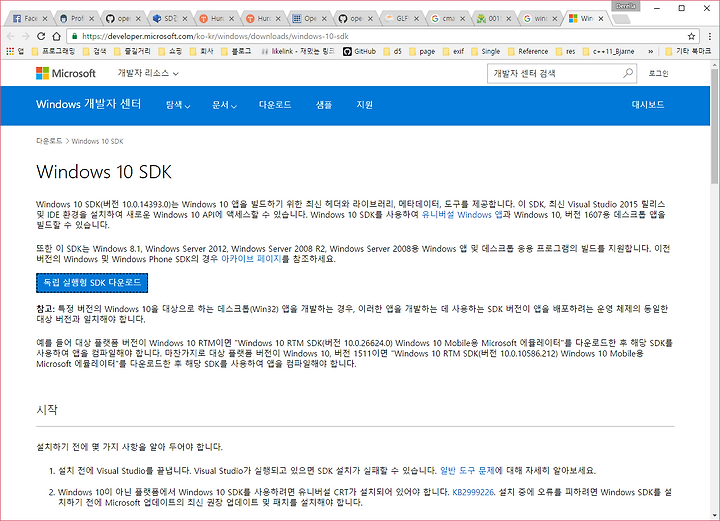The height and width of the screenshot is (521, 720).
Task: Click the search magnifier icon
Action: click(628, 73)
